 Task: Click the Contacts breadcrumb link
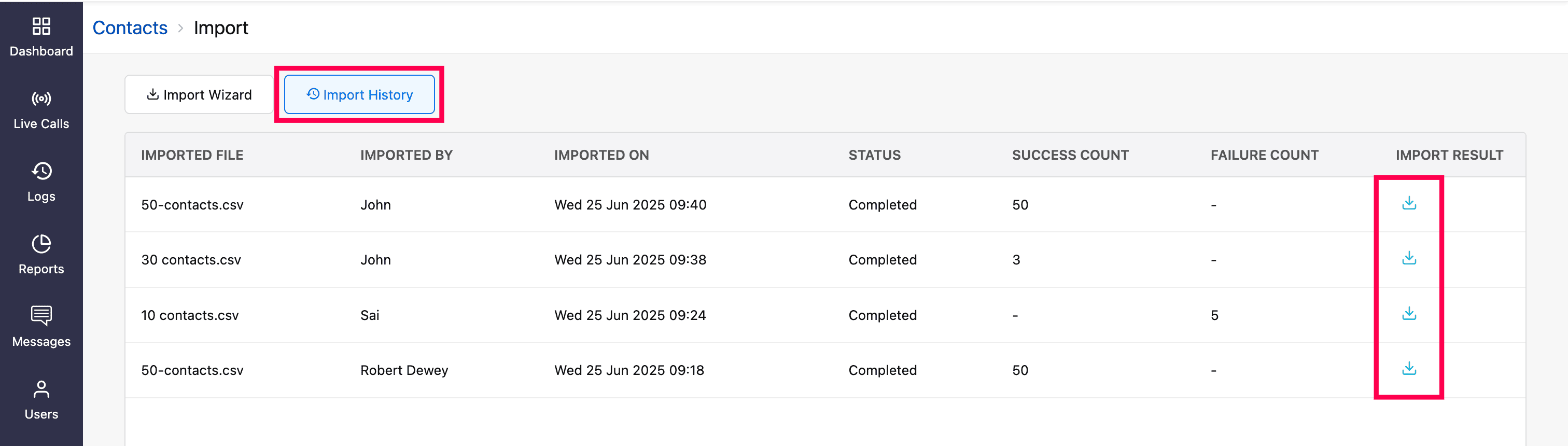coord(130,28)
